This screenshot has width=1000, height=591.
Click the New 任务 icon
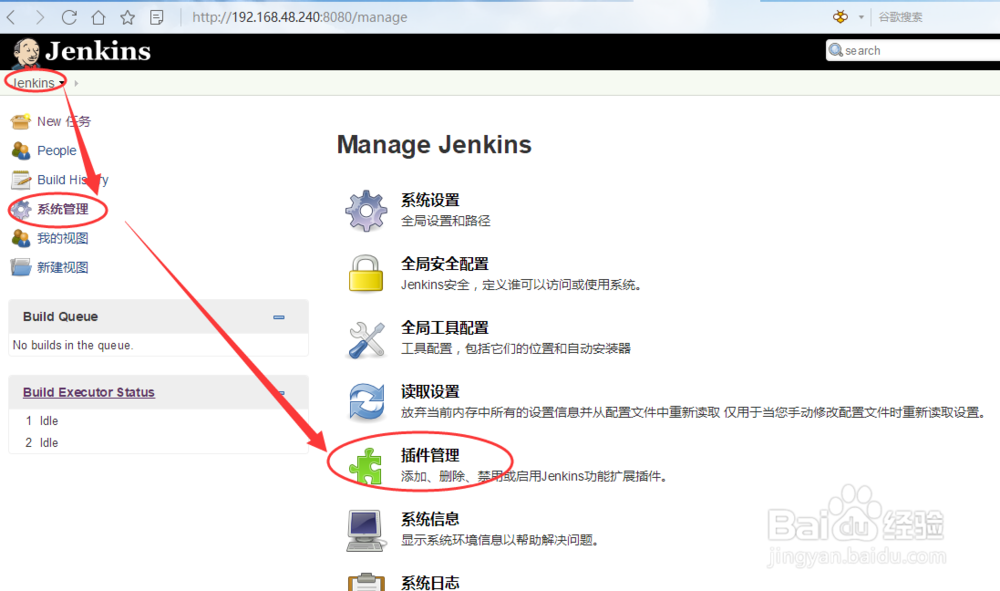pos(20,121)
